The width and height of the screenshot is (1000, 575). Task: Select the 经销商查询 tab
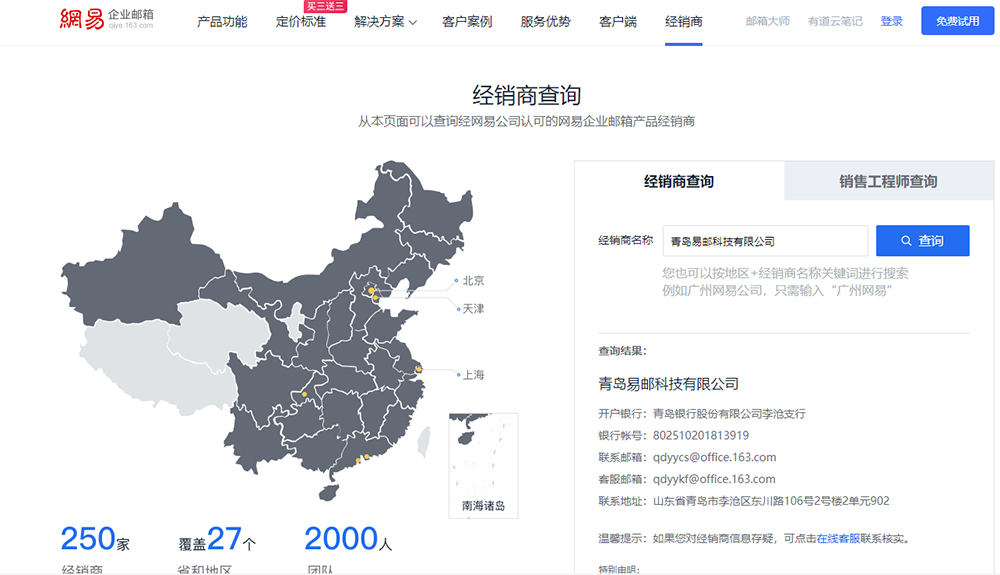(x=679, y=181)
